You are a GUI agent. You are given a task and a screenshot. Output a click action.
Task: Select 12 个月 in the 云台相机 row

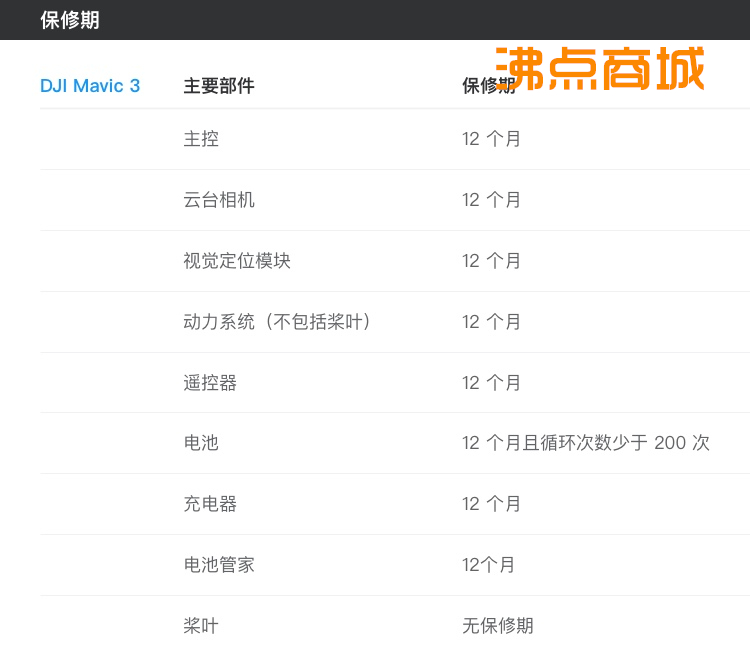click(491, 200)
